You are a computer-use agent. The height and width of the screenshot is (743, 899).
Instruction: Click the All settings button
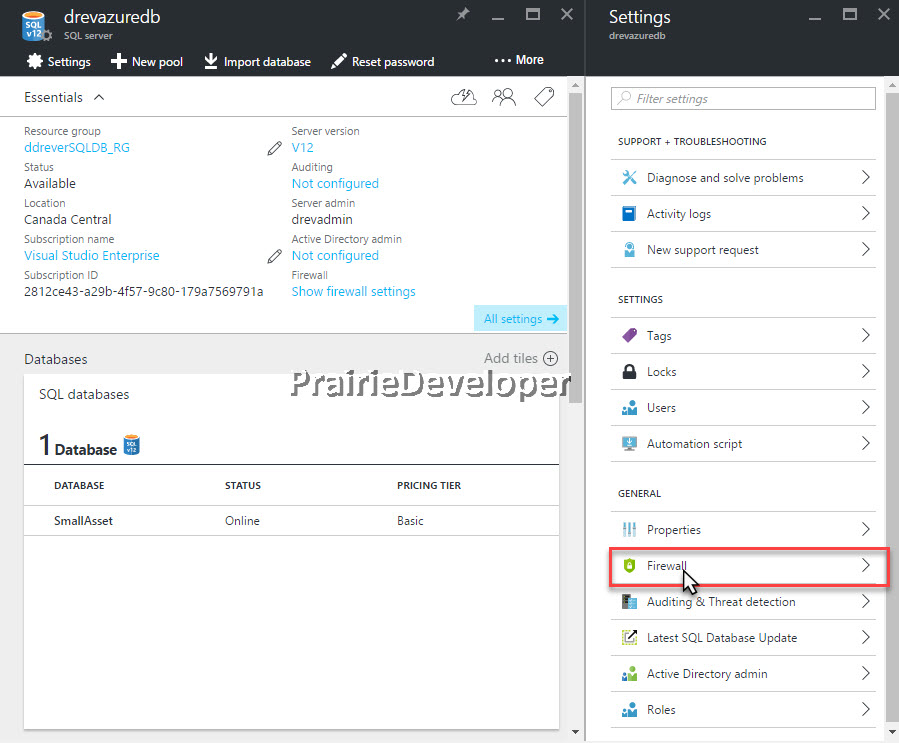(x=521, y=319)
